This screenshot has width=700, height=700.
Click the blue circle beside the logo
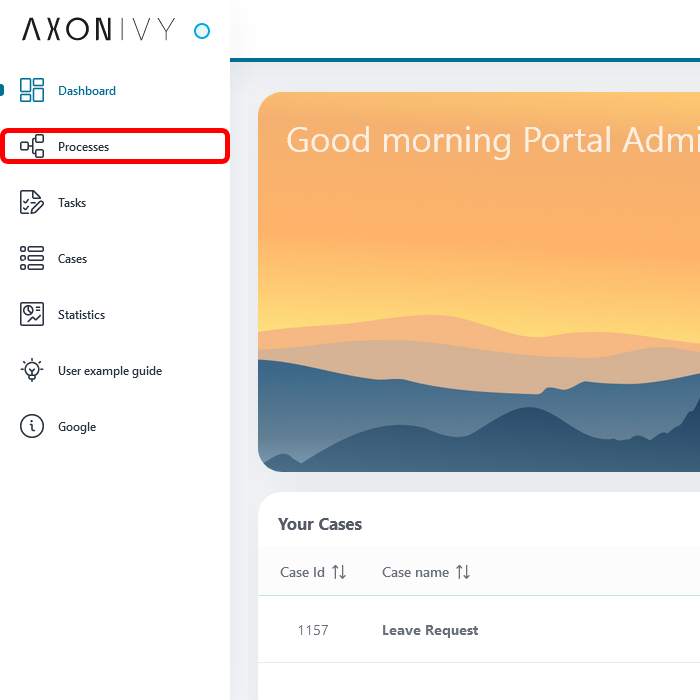[202, 31]
